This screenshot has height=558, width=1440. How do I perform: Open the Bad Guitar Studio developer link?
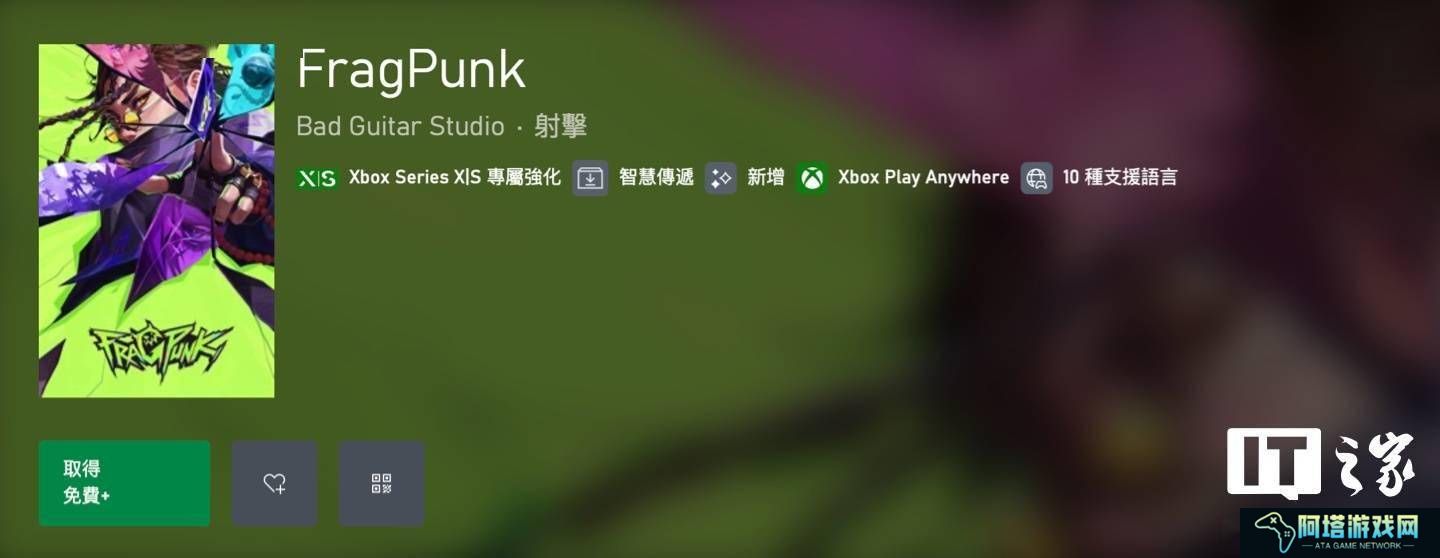(x=400, y=126)
